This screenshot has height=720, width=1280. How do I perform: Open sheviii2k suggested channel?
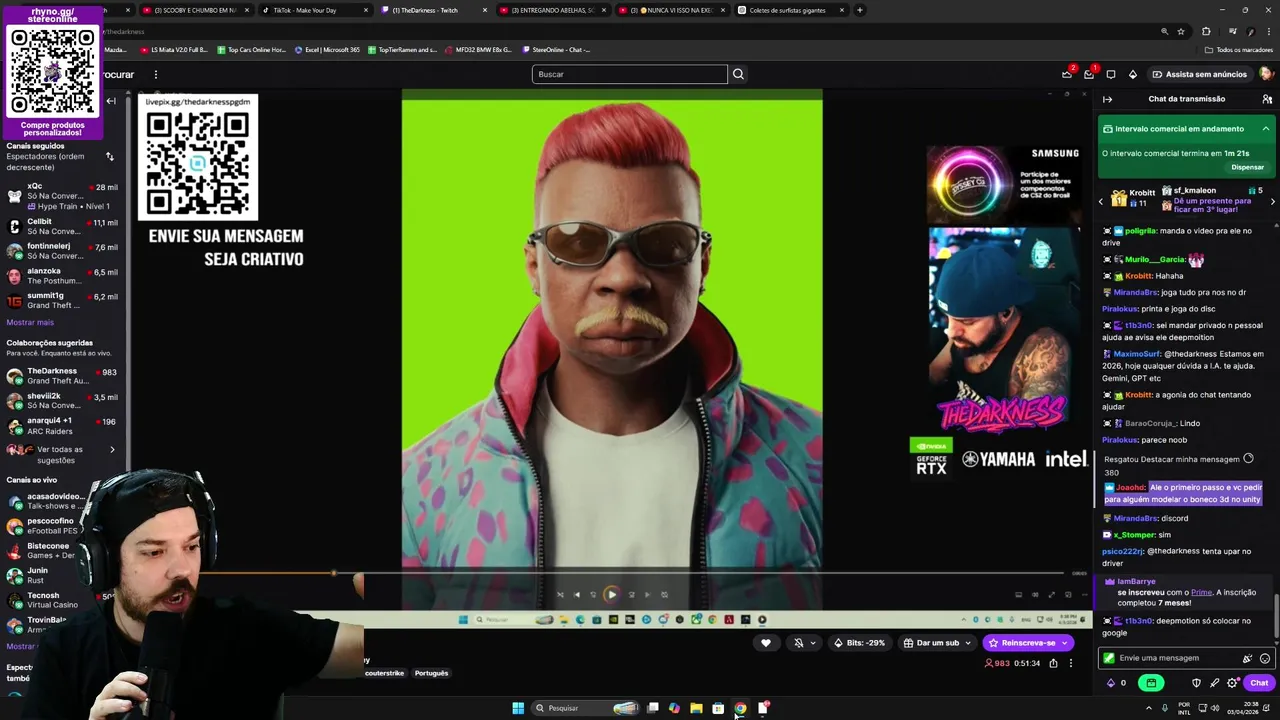click(x=62, y=400)
